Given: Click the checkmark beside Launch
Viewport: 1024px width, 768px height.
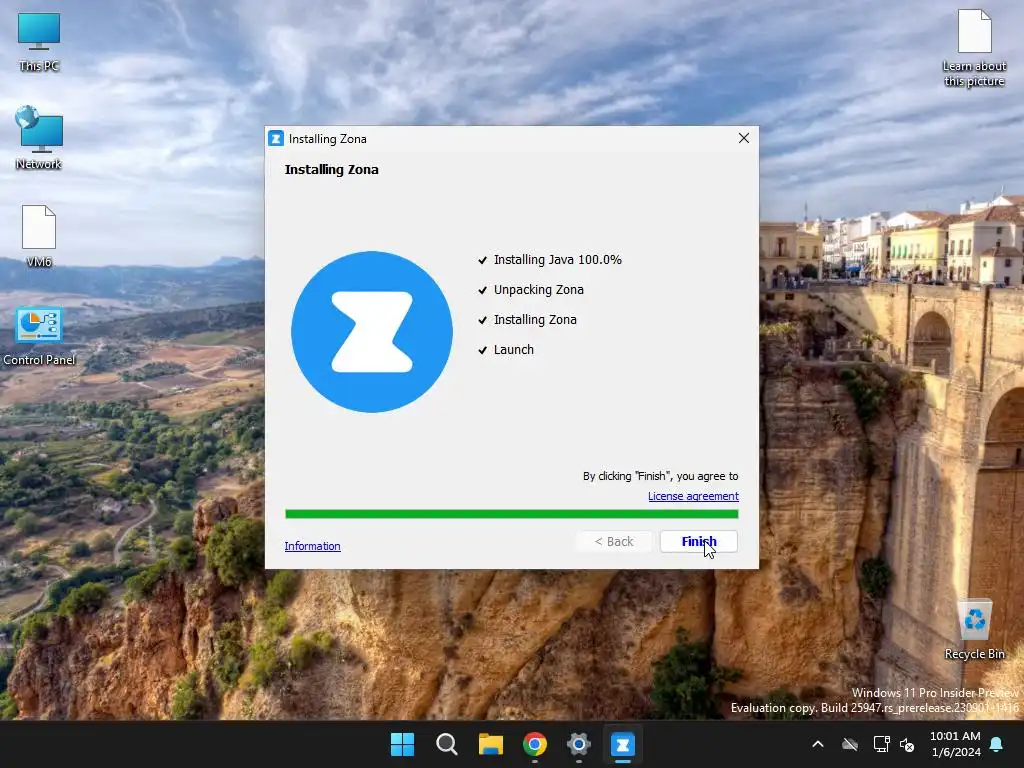Looking at the screenshot, I should [x=483, y=350].
